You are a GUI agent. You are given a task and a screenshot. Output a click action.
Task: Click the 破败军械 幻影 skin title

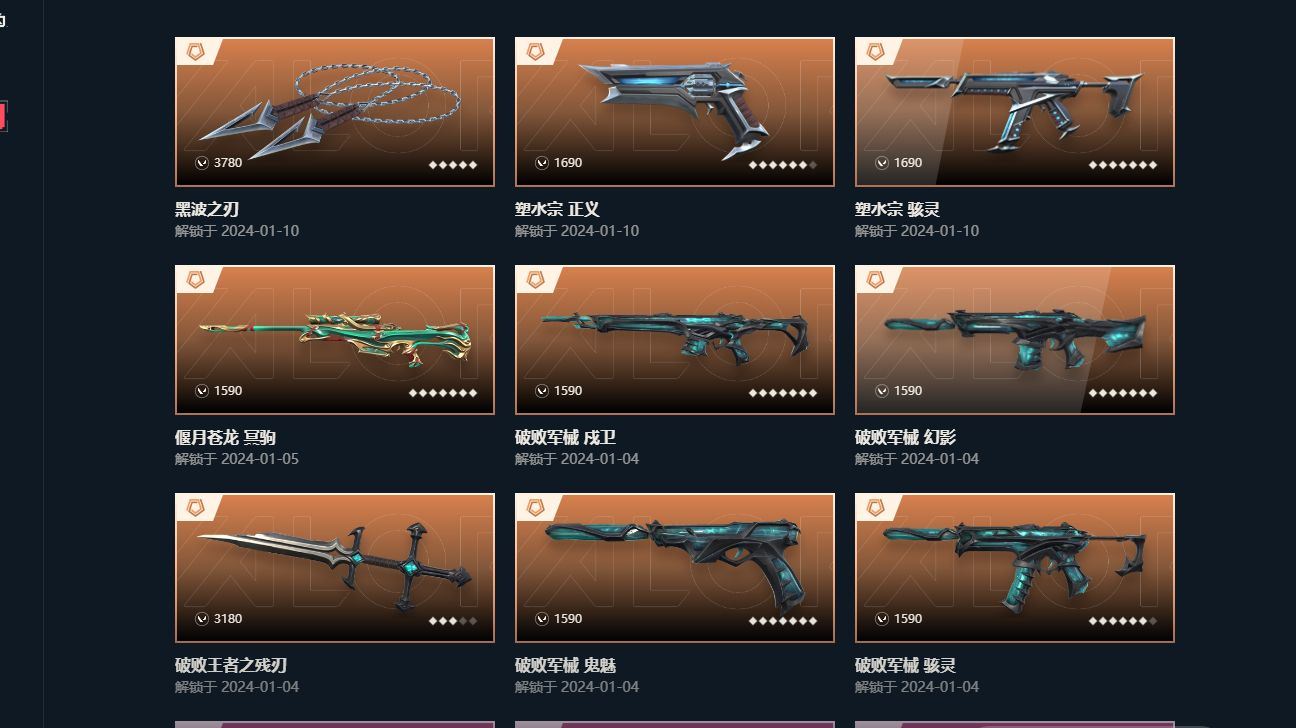(x=905, y=437)
